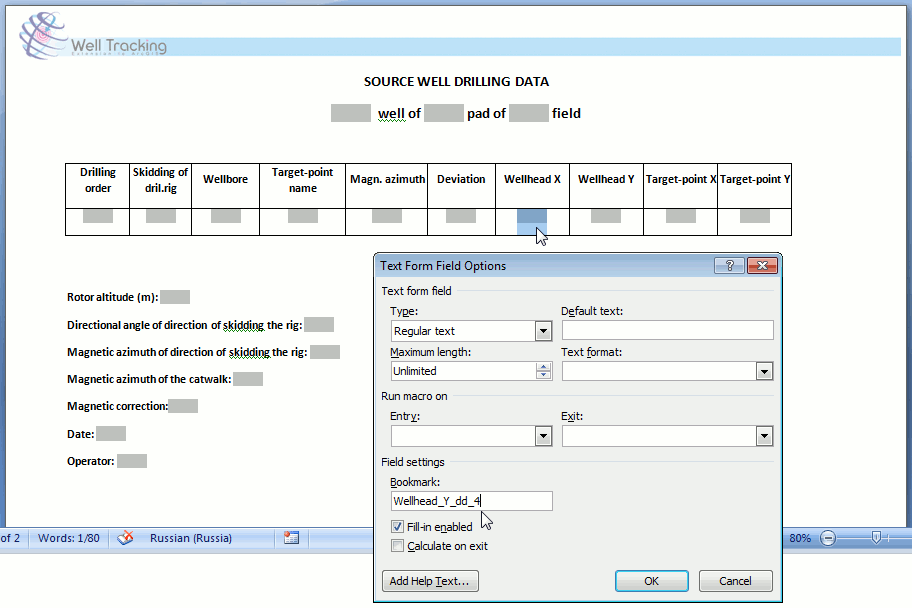Close the Text Form Field Options dialog
The width and height of the screenshot is (912, 608).
pyautogui.click(x=762, y=266)
